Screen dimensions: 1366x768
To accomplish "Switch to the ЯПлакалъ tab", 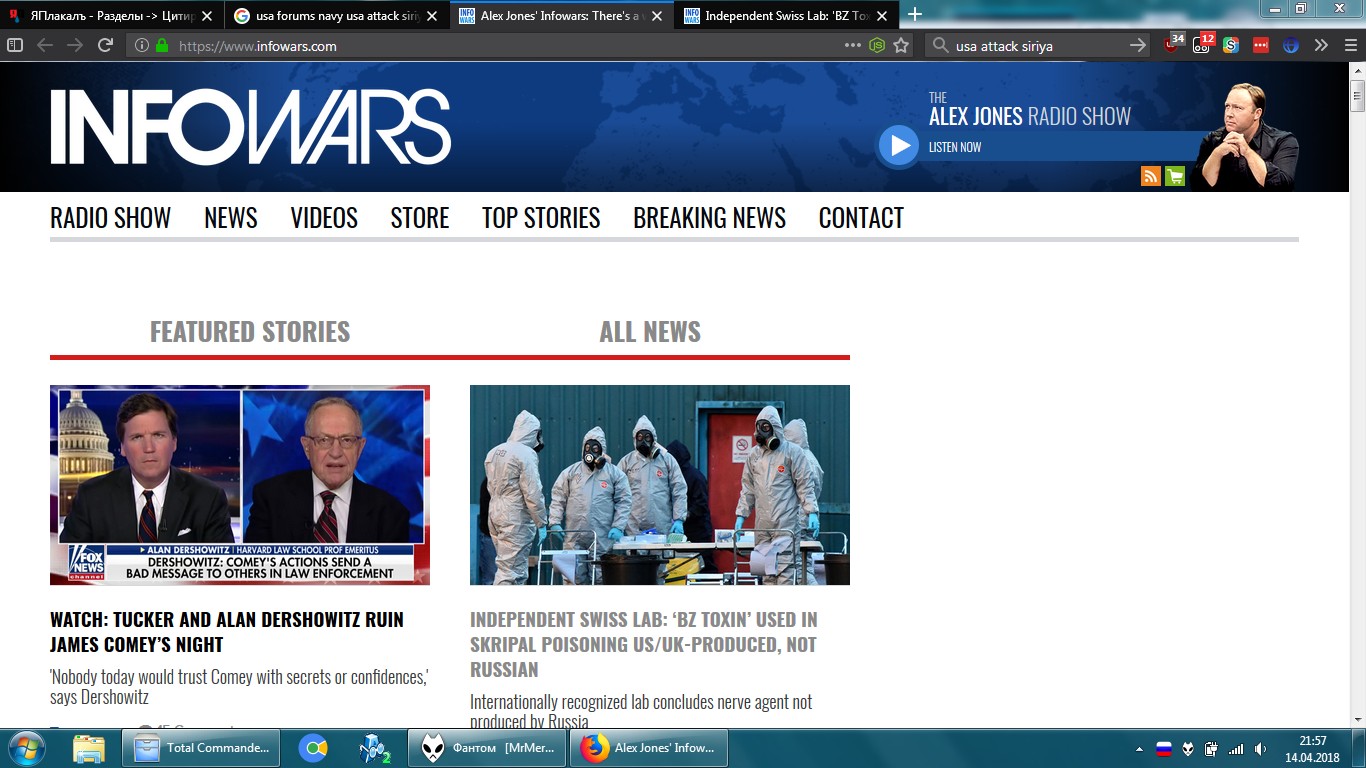I will (112, 16).
